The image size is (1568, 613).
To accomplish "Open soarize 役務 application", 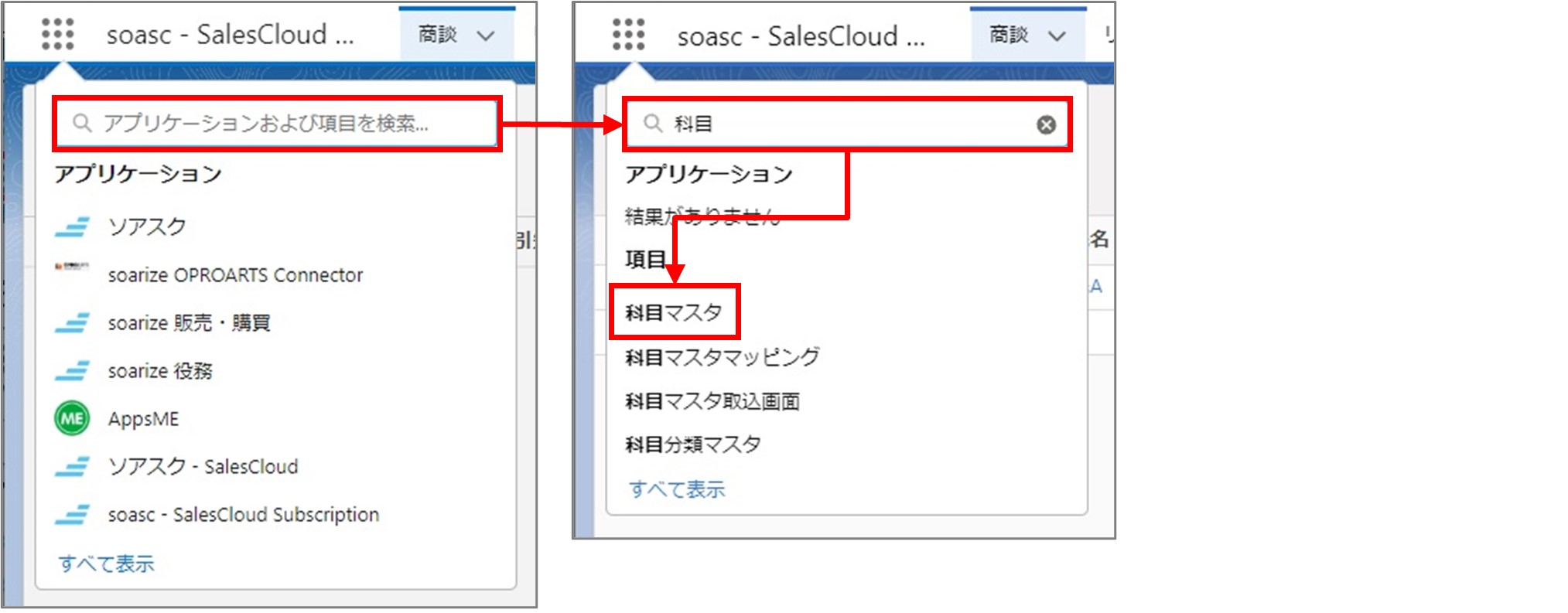I will coord(160,371).
